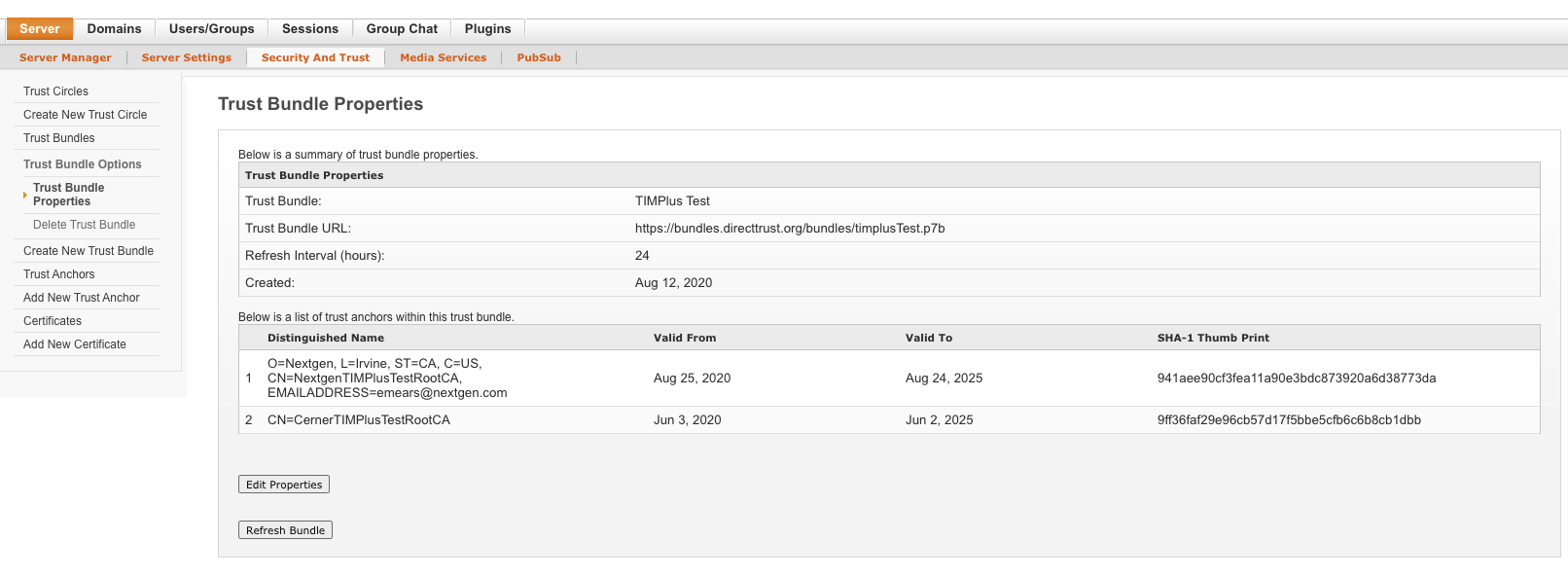Viewport: 1568px width, 577px height.
Task: Open Media Services submenu
Action: pyautogui.click(x=443, y=57)
